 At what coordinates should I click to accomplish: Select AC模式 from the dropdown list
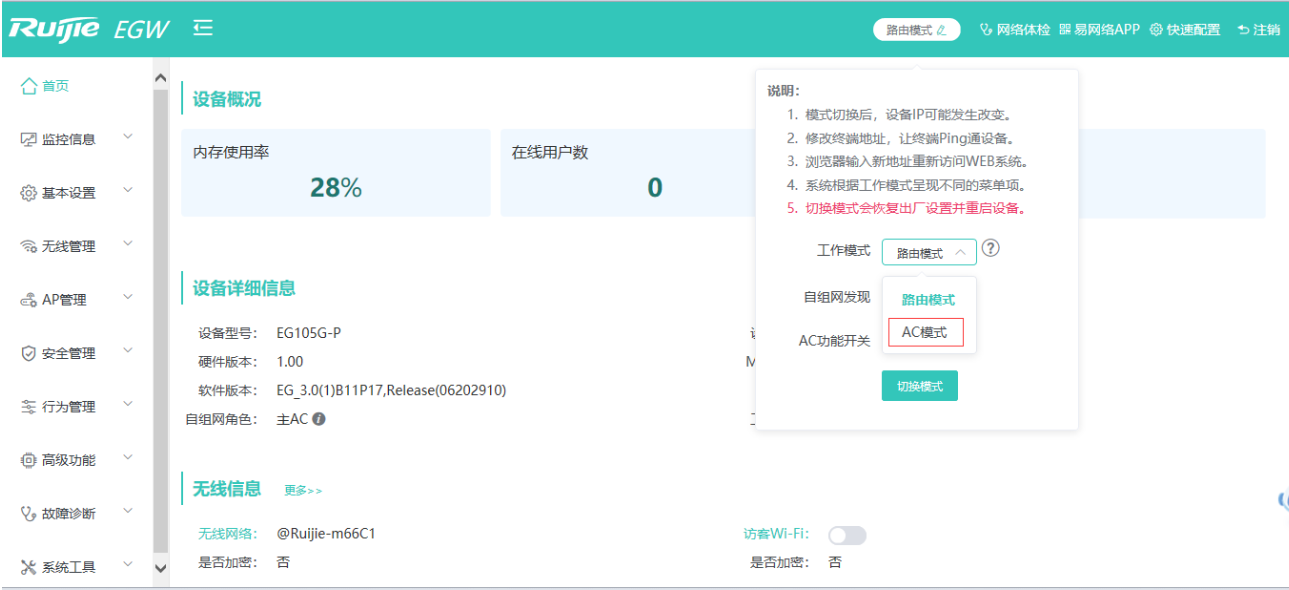[925, 332]
